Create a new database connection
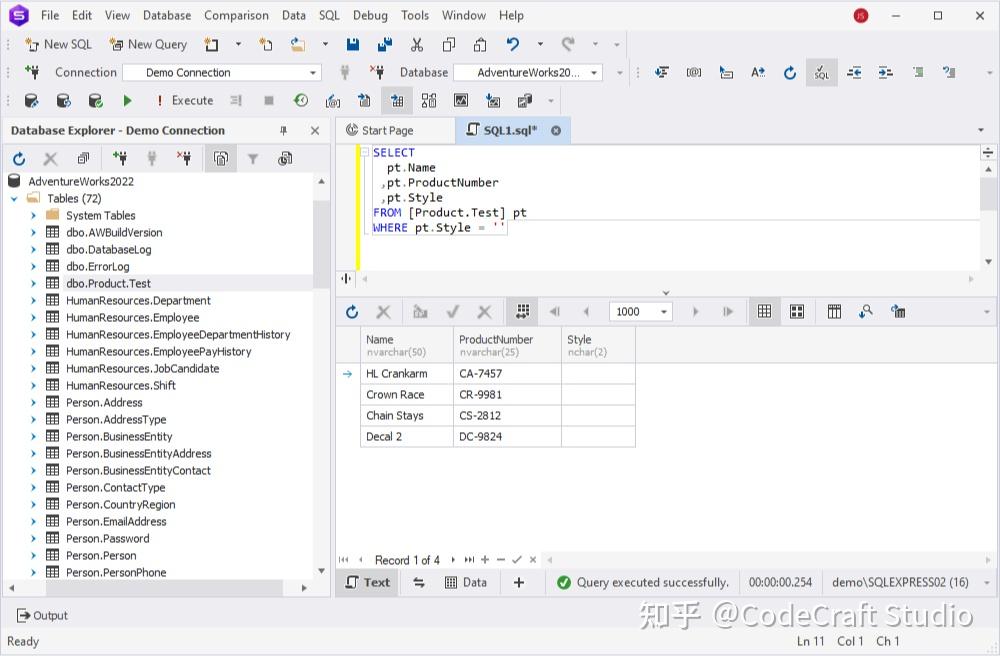1000x656 pixels. 120,158
